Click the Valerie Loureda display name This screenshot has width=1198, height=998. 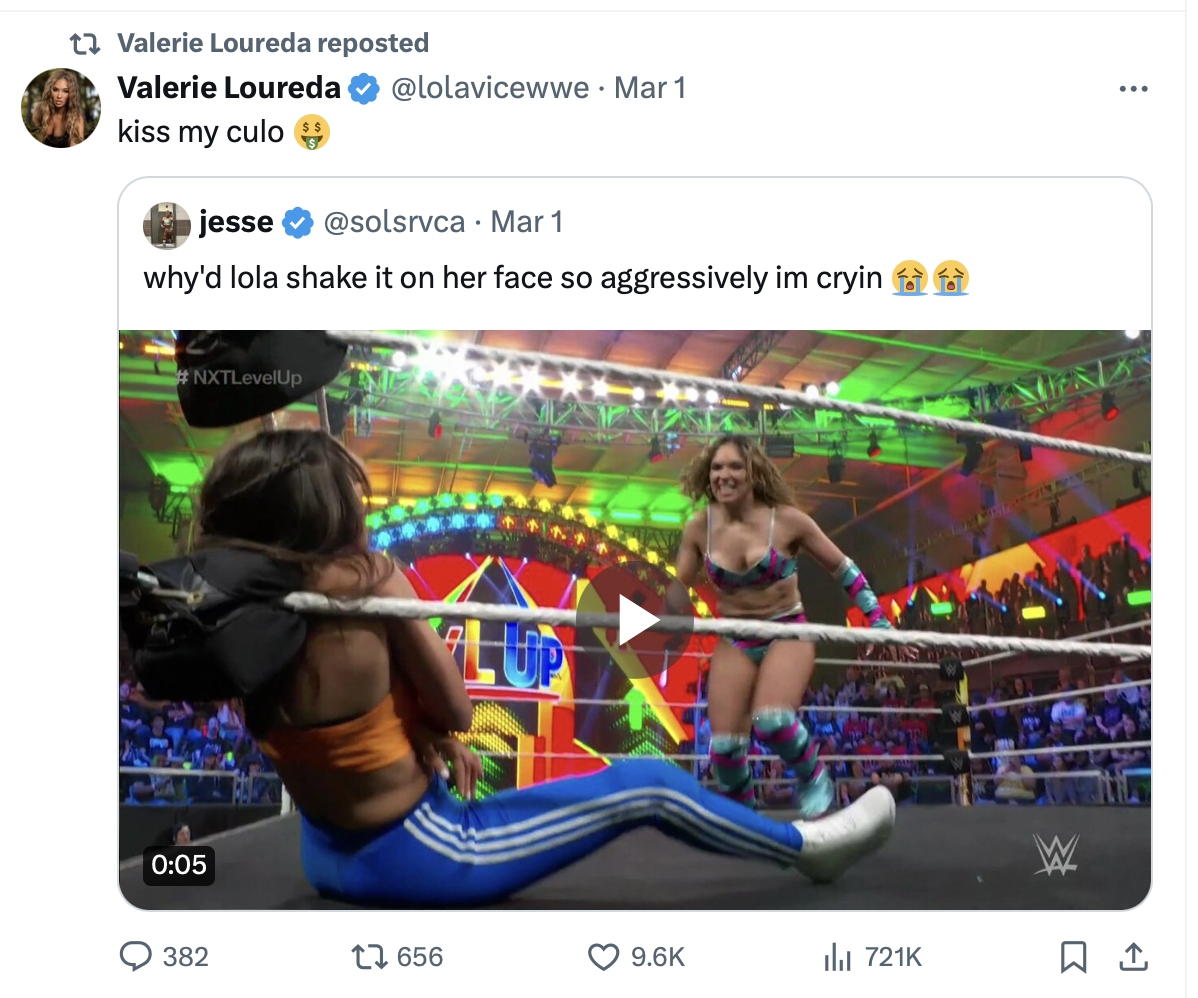pyautogui.click(x=229, y=88)
